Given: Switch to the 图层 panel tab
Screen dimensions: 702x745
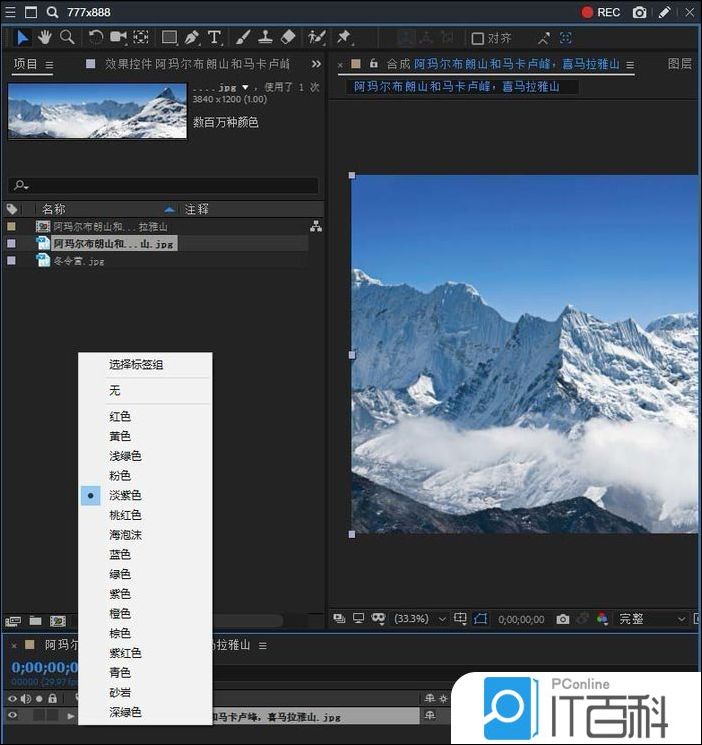Looking at the screenshot, I should (680, 64).
